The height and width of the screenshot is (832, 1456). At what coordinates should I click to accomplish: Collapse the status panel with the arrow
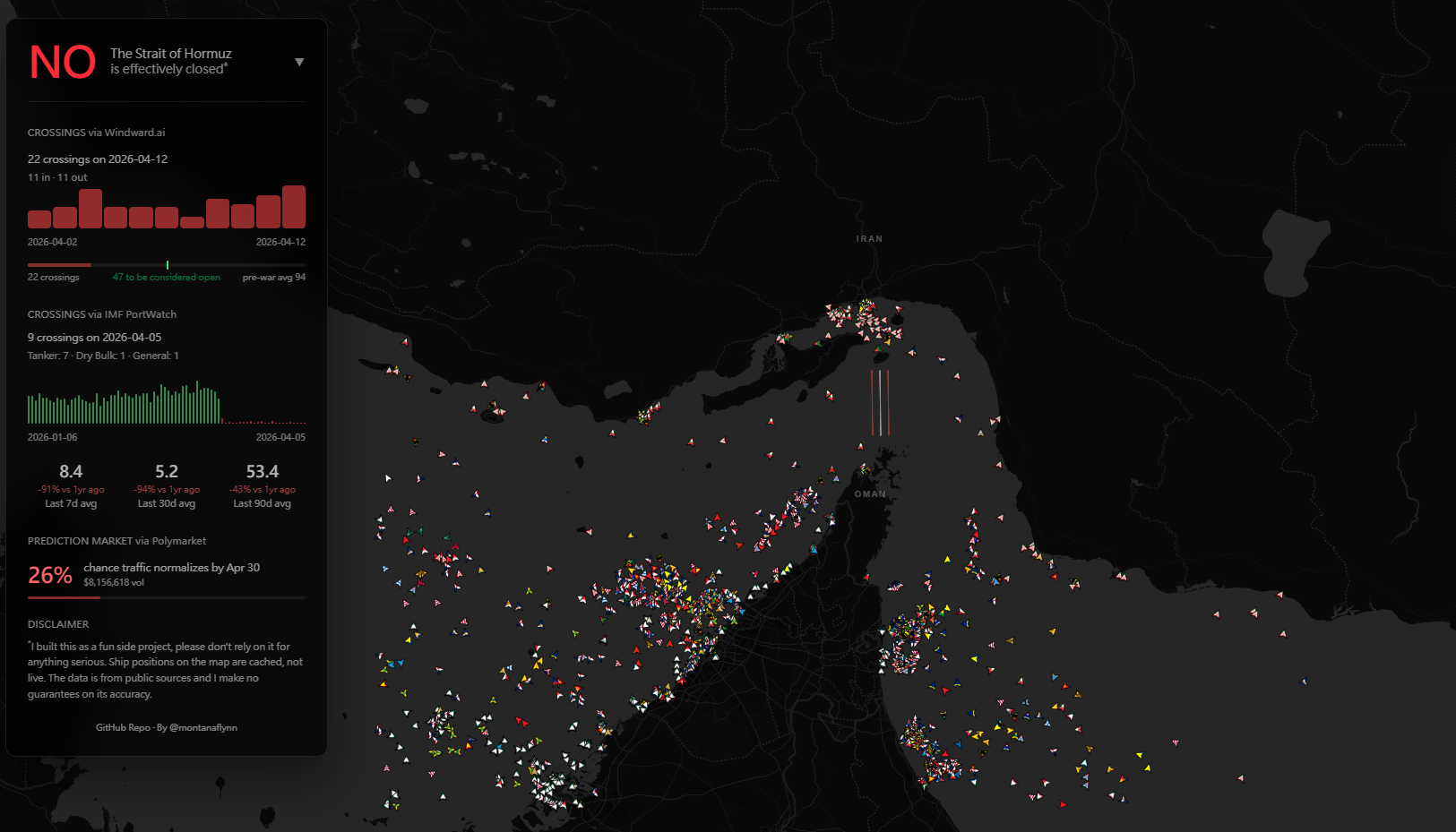[299, 62]
